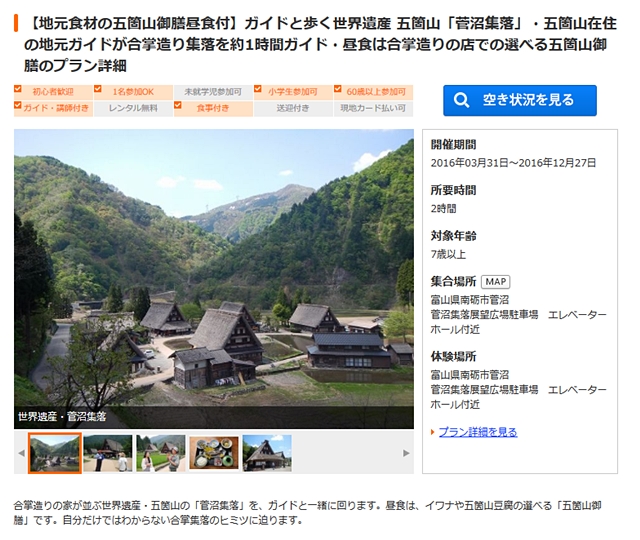Click the 食事付き checked tag
Screen dimensions: 640x540
coord(213,109)
